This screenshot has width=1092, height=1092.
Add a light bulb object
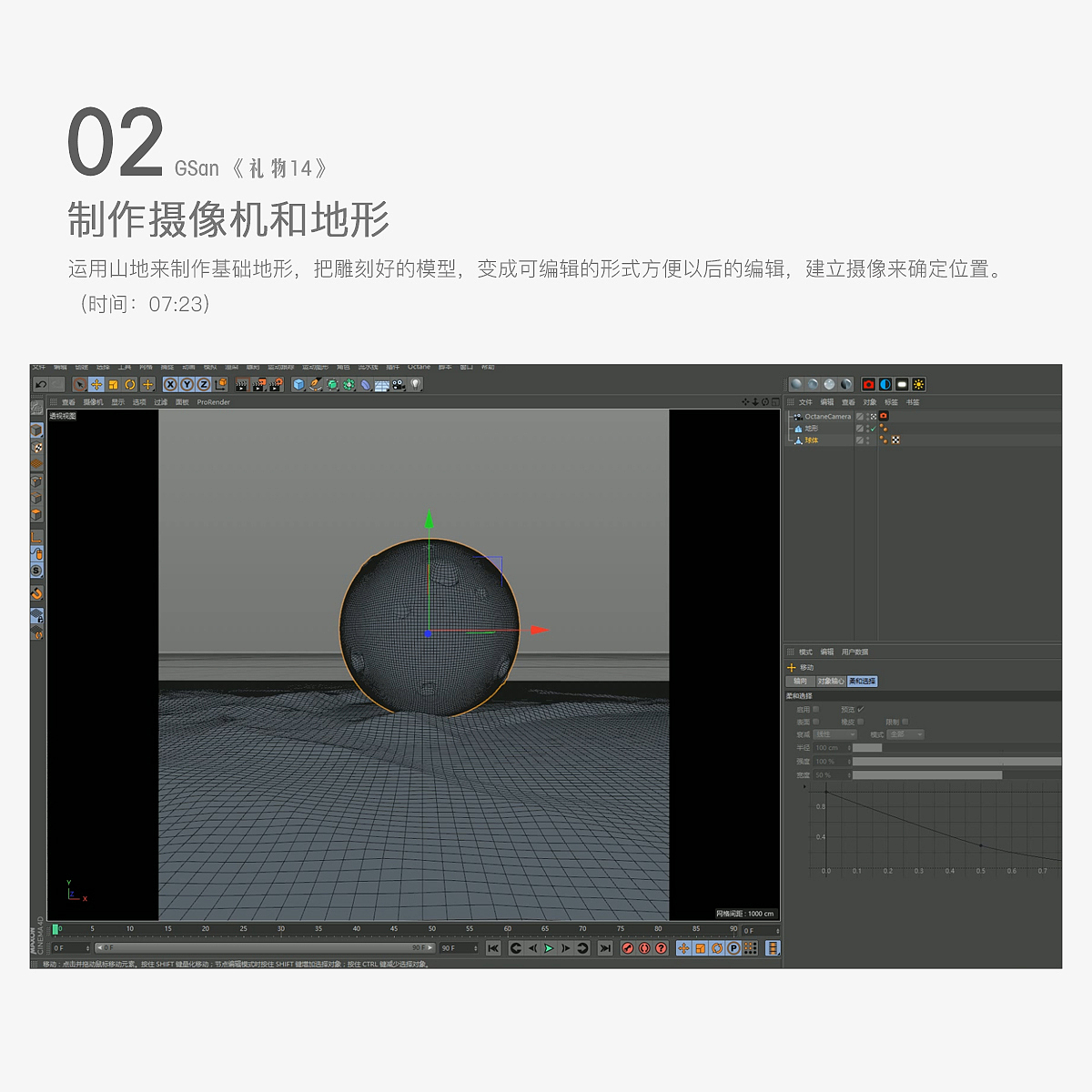pos(416,385)
